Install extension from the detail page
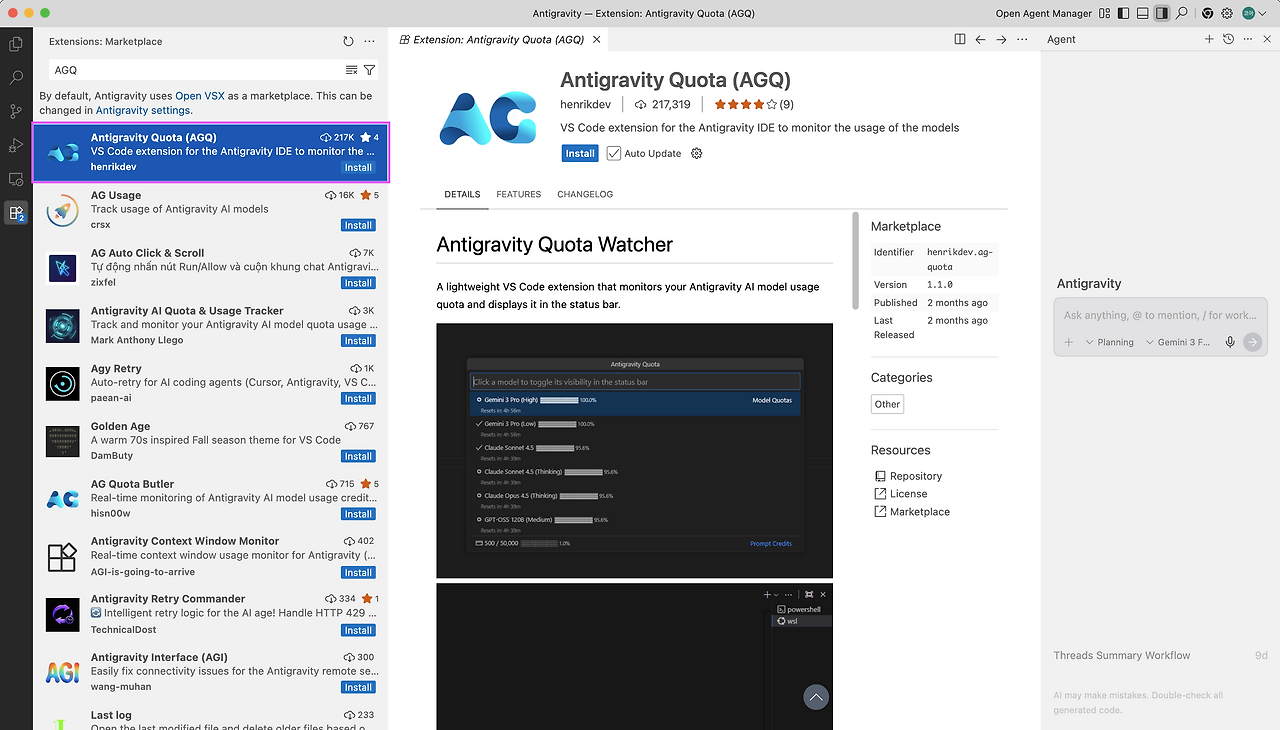This screenshot has height=730, width=1280. pos(580,154)
